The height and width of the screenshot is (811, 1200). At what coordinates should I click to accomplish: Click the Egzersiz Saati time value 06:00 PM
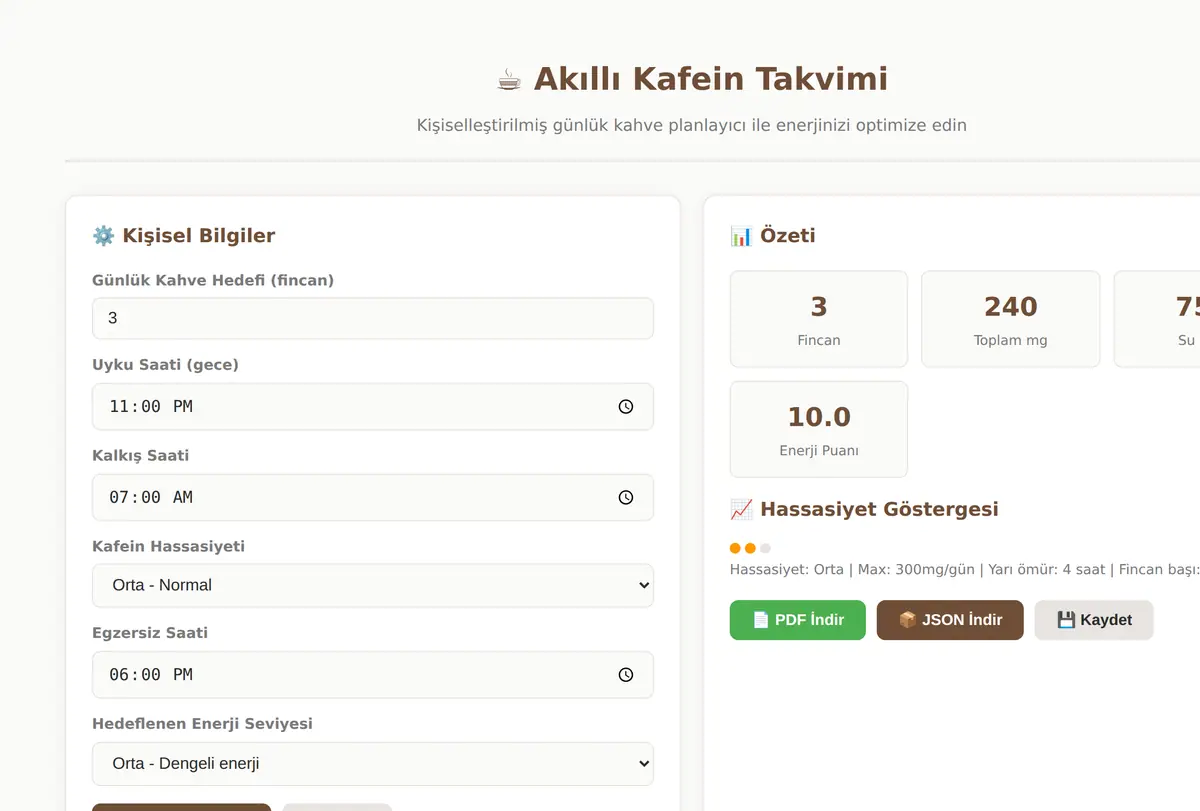151,675
